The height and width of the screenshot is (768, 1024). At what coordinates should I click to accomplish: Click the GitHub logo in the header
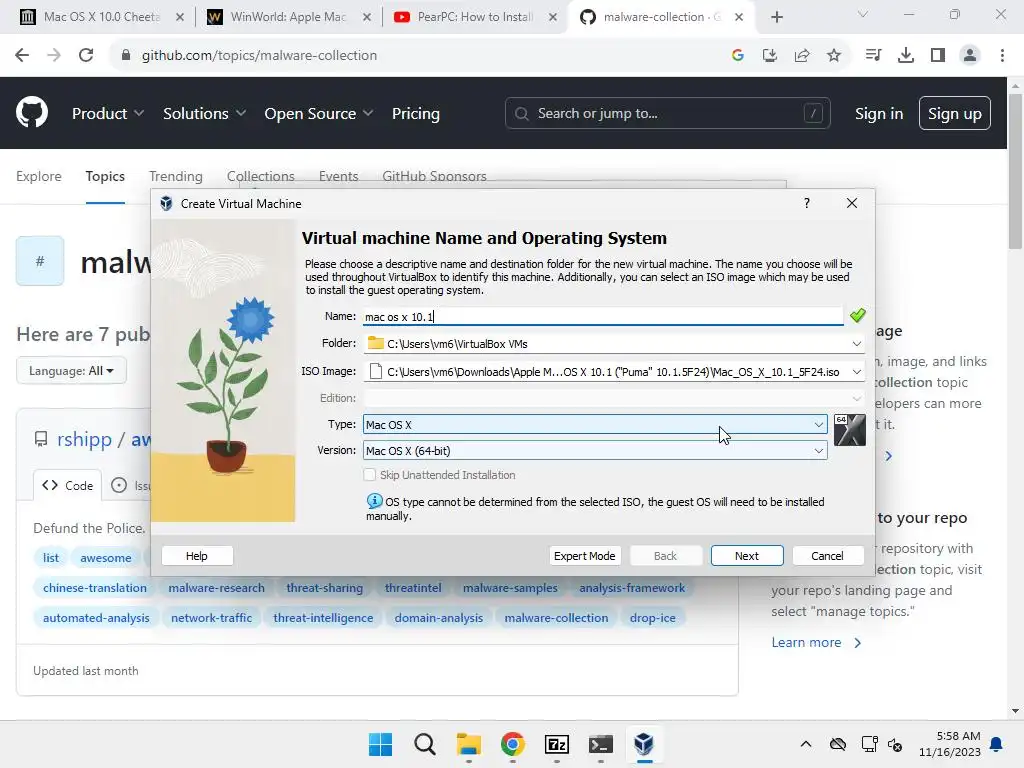point(32,112)
